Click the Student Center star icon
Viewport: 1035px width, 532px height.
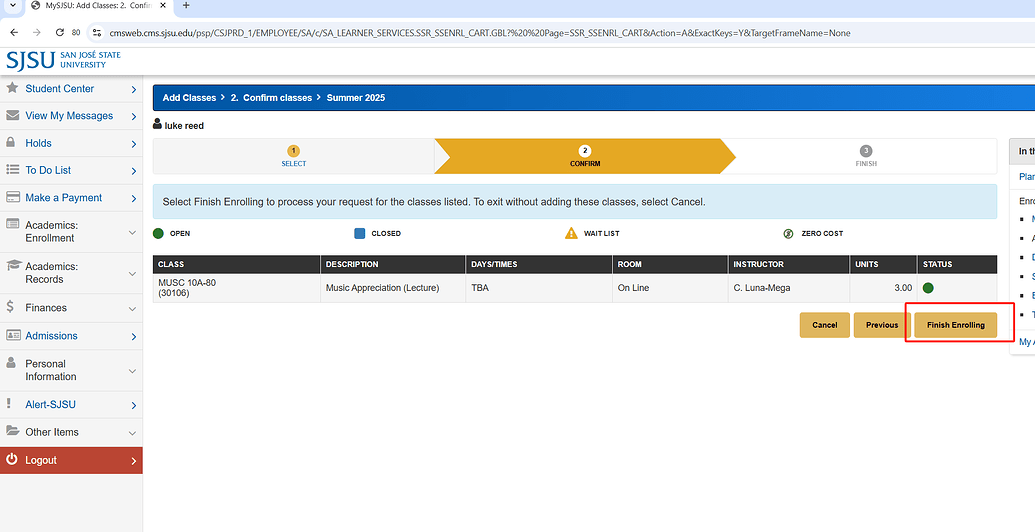(13, 88)
